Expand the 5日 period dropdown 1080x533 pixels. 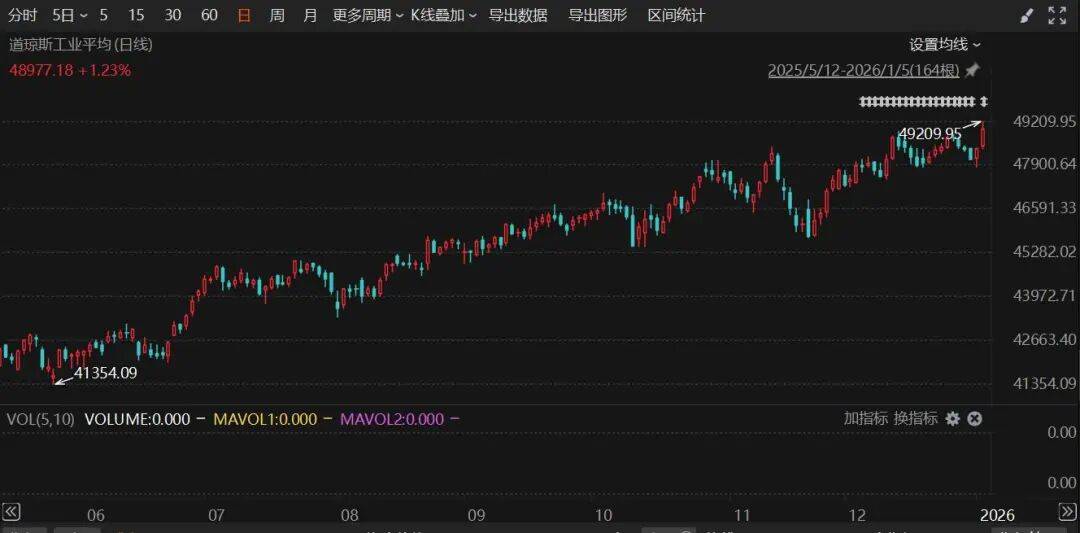(69, 15)
